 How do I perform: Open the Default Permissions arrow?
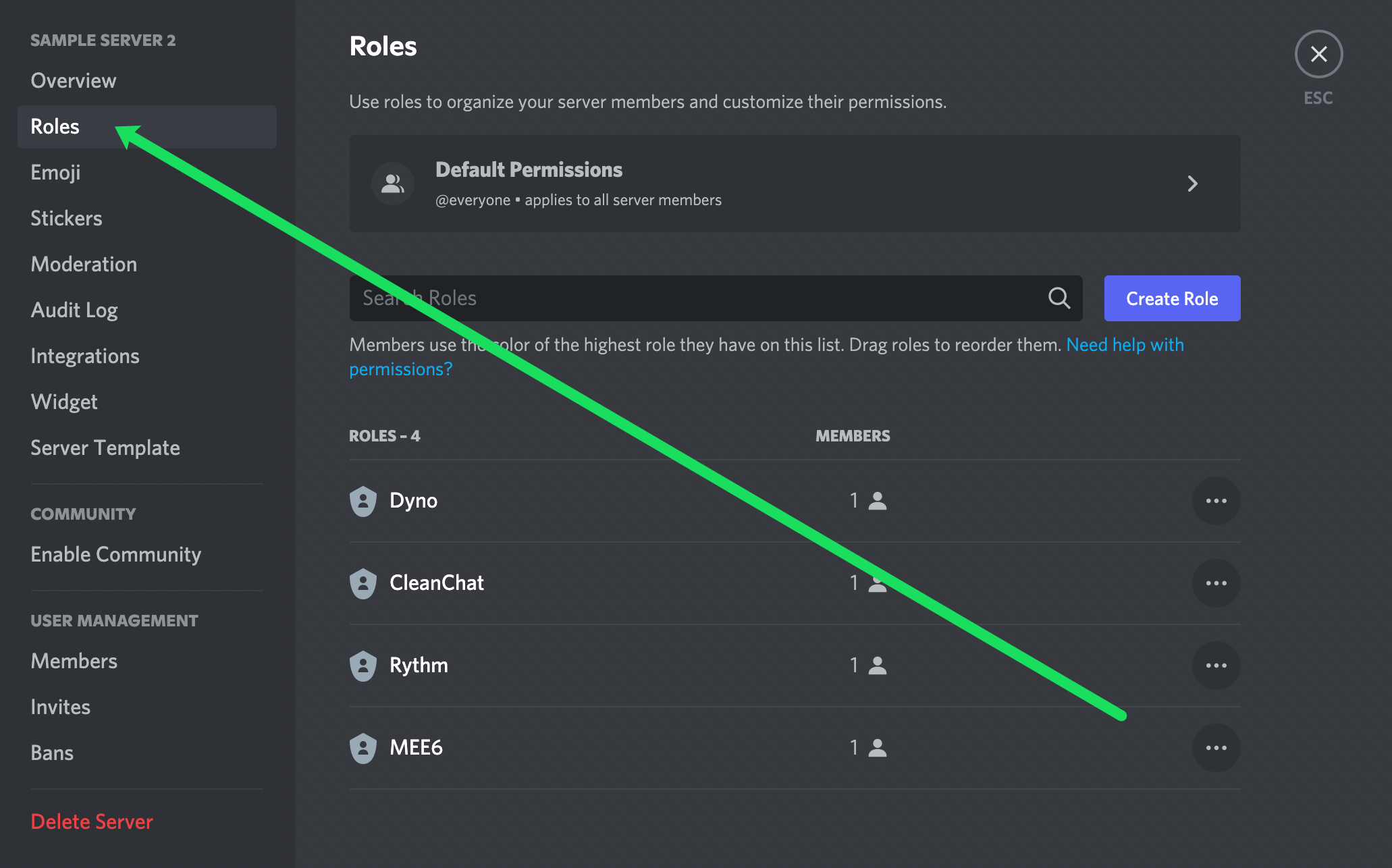[1193, 183]
